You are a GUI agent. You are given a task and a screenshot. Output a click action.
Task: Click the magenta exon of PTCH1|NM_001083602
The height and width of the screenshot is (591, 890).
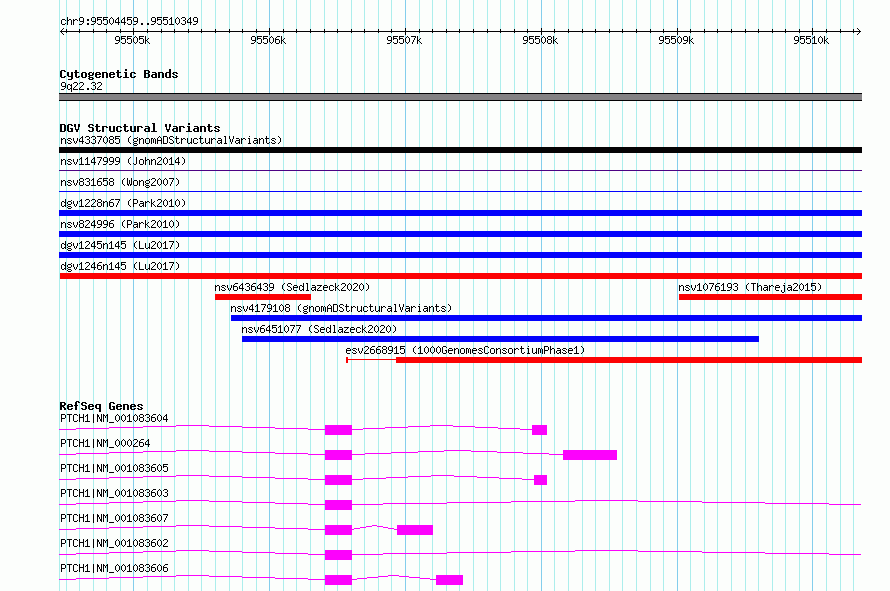point(338,555)
